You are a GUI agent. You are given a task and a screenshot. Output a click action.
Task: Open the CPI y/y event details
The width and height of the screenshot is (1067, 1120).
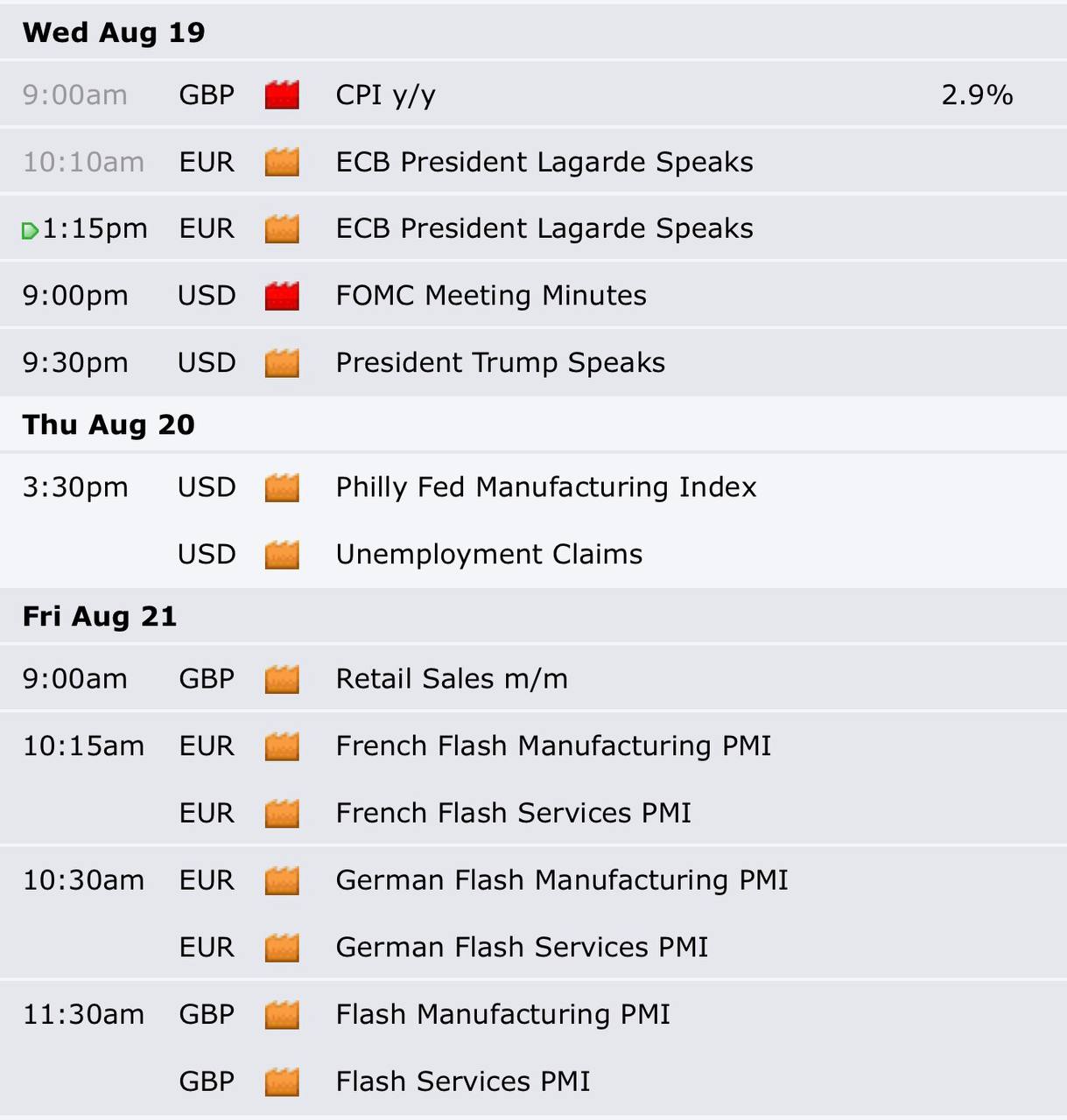click(386, 95)
